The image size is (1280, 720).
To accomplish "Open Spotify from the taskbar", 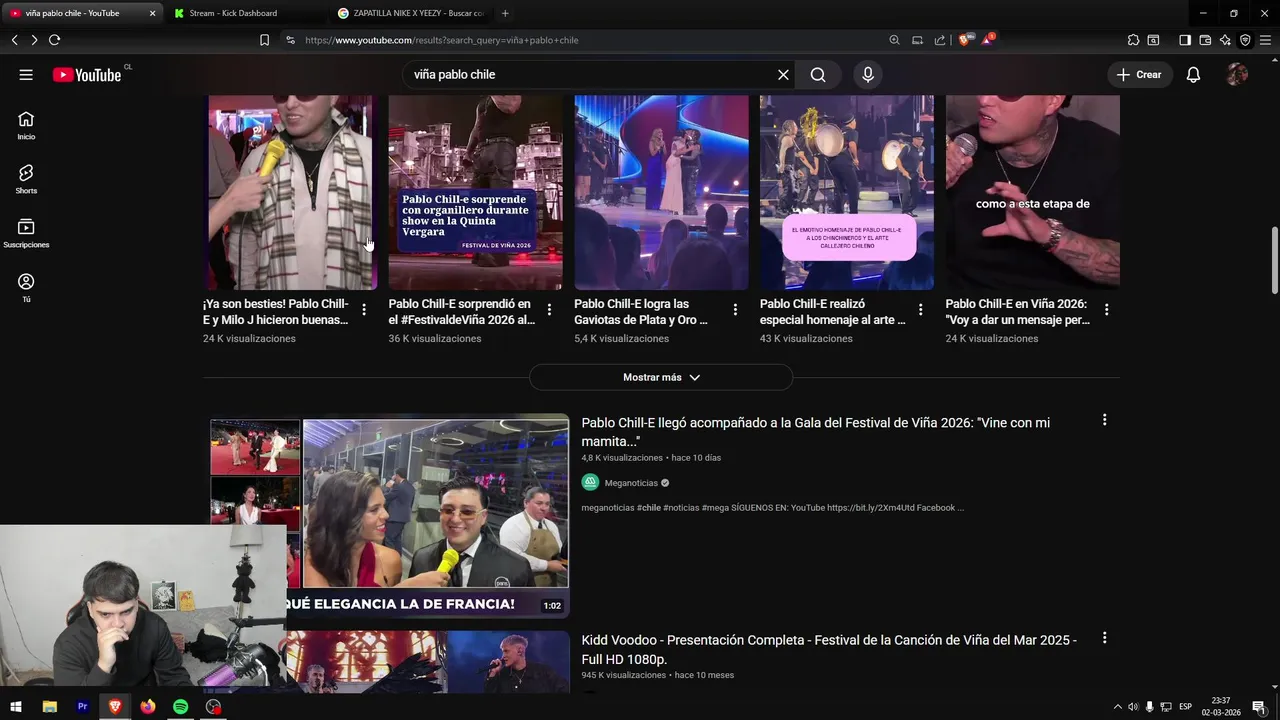I will pos(181,707).
